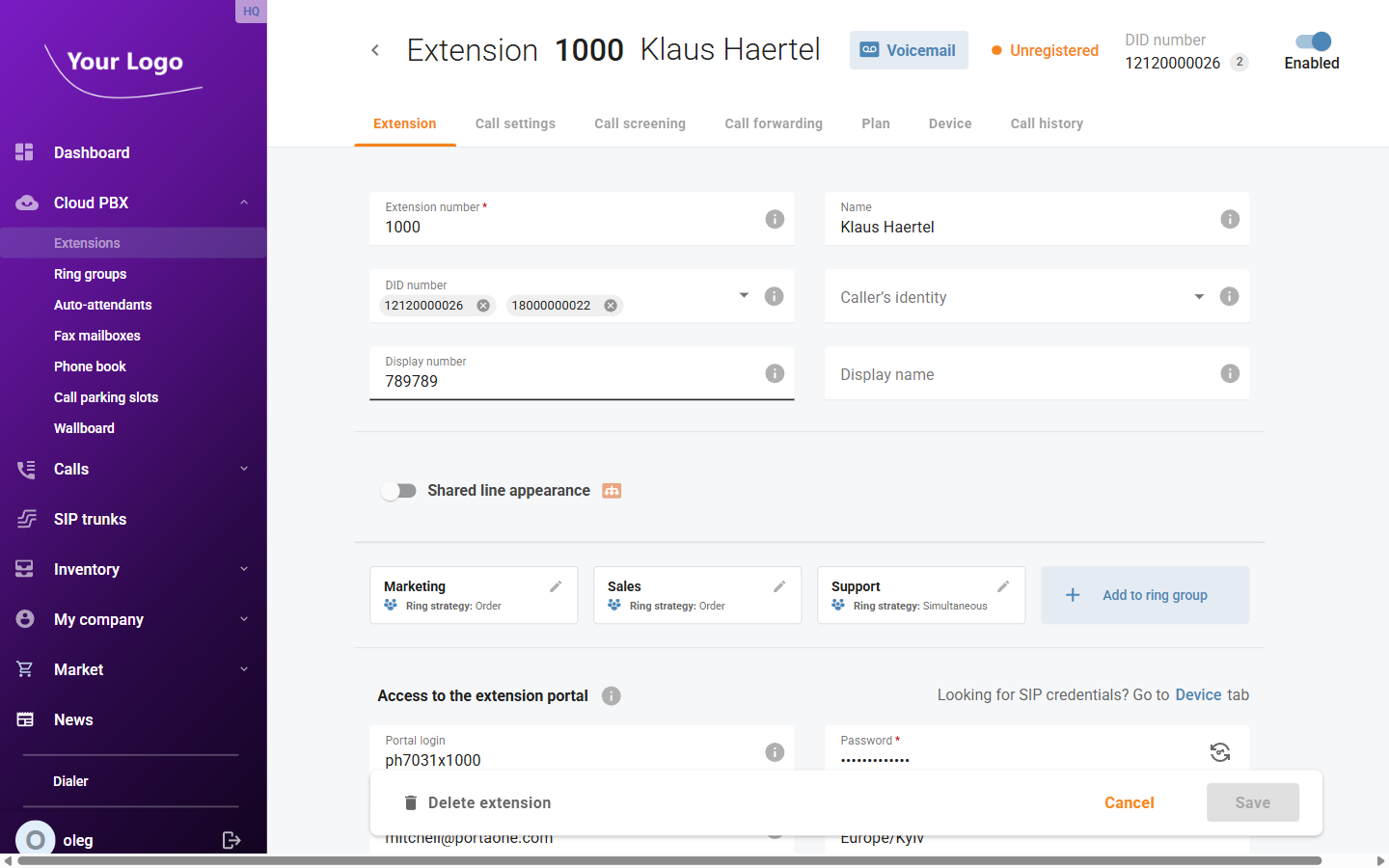This screenshot has width=1389, height=868.
Task: Click the Voicemail button
Action: tap(908, 49)
